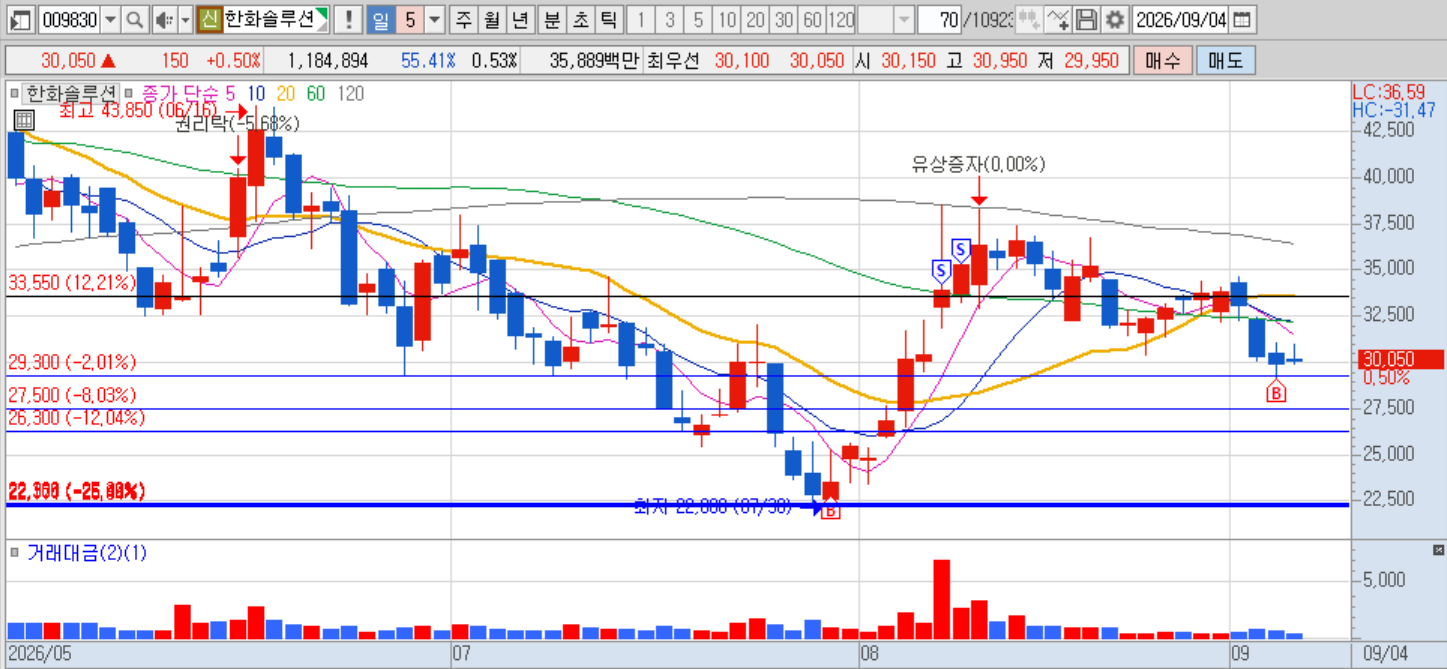Click the candlestick compare chart icon
This screenshot has height=669, width=1447.
[x=1031, y=19]
